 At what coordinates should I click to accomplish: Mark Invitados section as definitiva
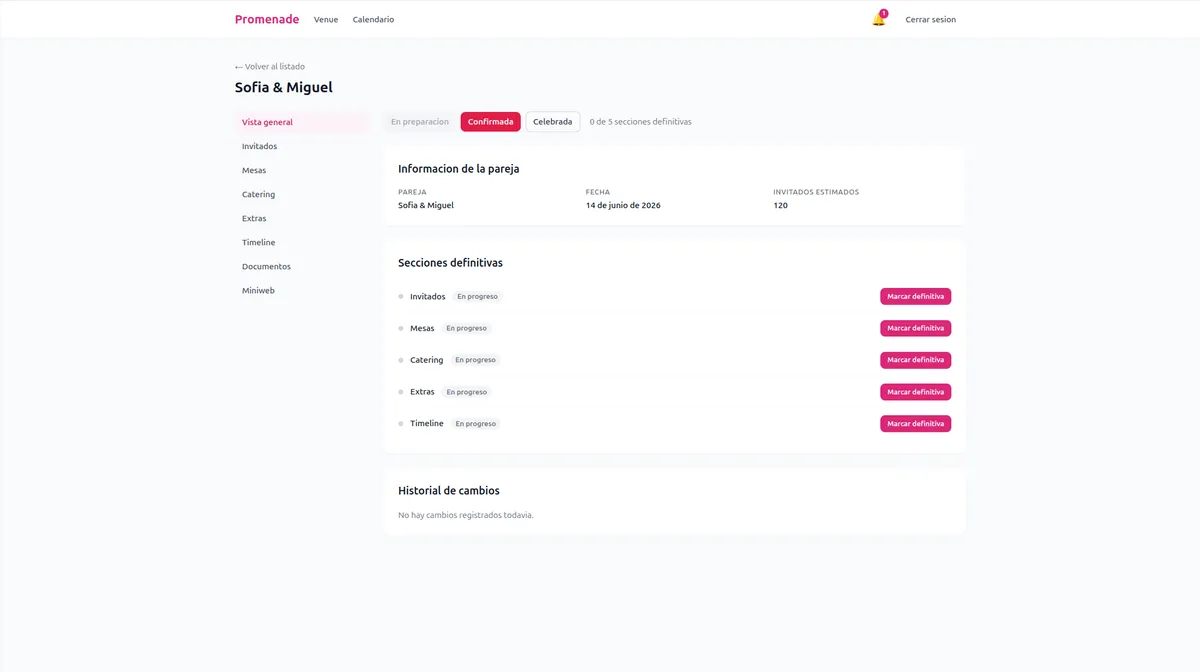[x=915, y=297]
